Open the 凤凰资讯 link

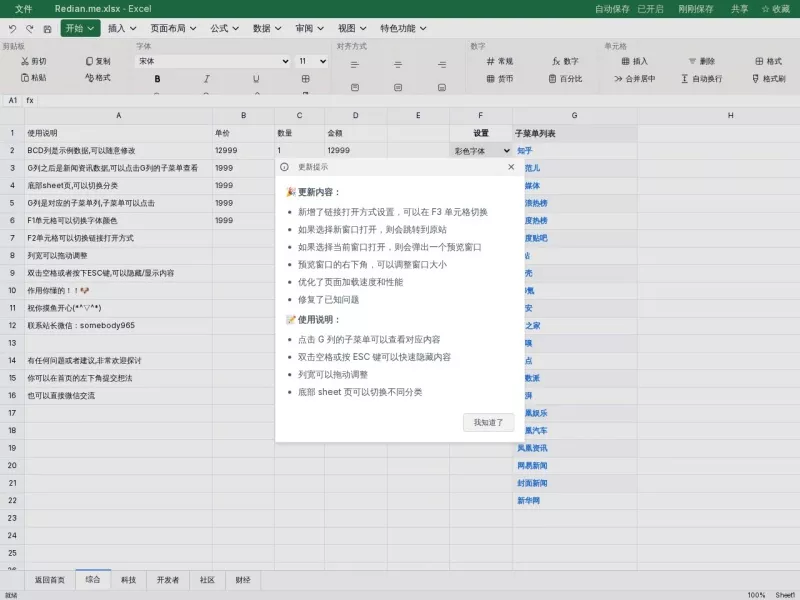tap(532, 448)
